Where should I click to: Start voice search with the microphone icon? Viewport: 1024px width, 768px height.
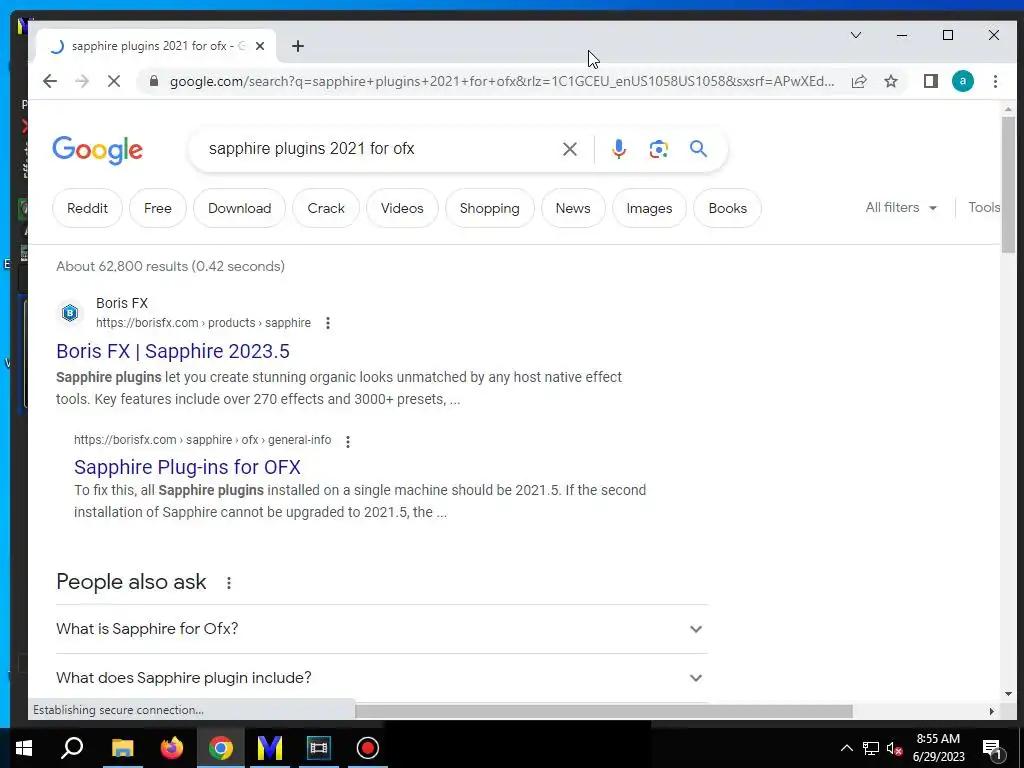[x=618, y=149]
